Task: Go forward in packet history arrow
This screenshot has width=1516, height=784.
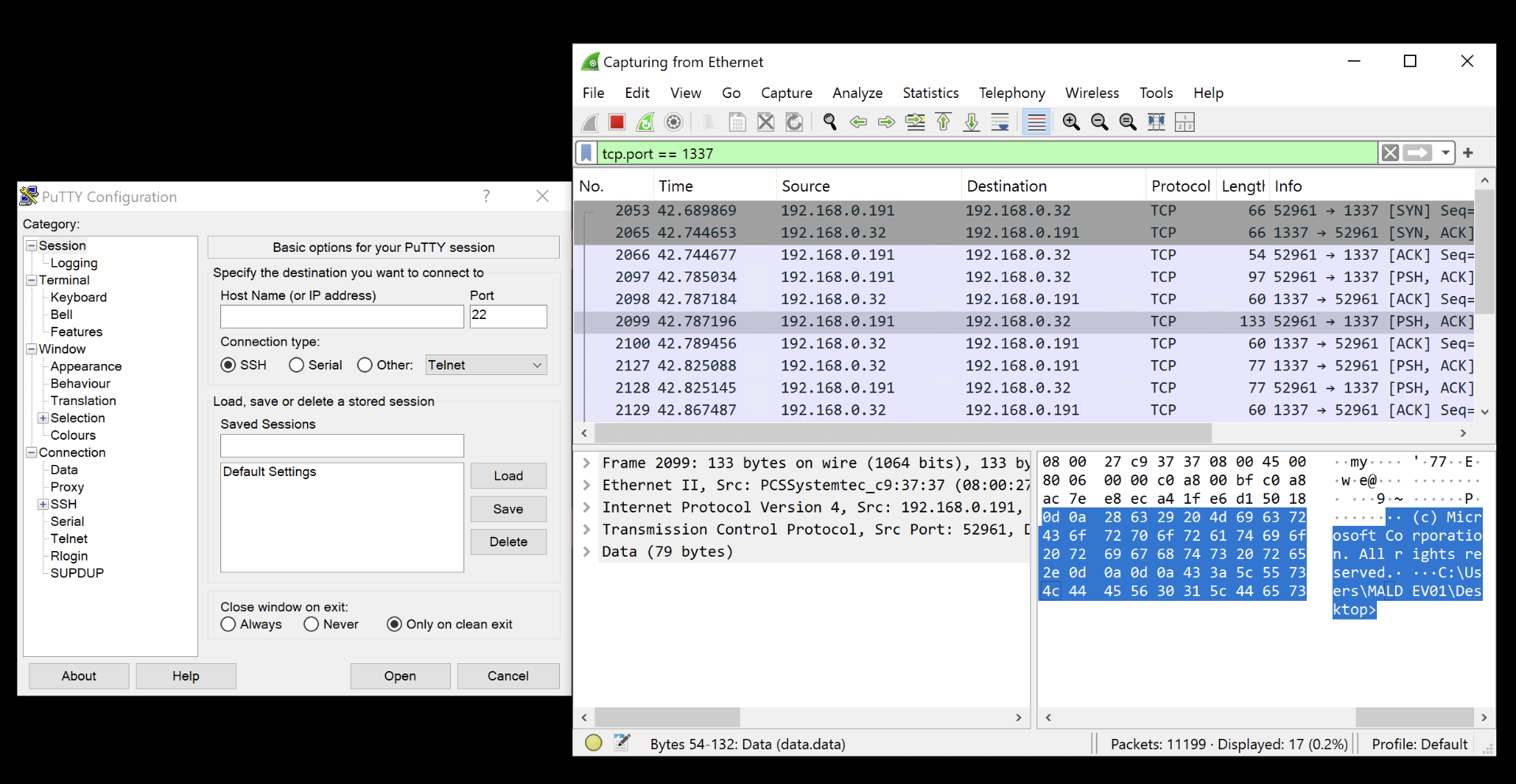Action: point(887,122)
